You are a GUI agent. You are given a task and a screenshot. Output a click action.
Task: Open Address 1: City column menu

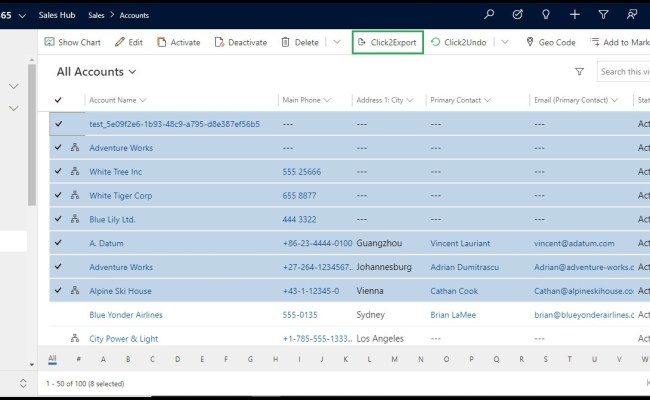point(385,100)
